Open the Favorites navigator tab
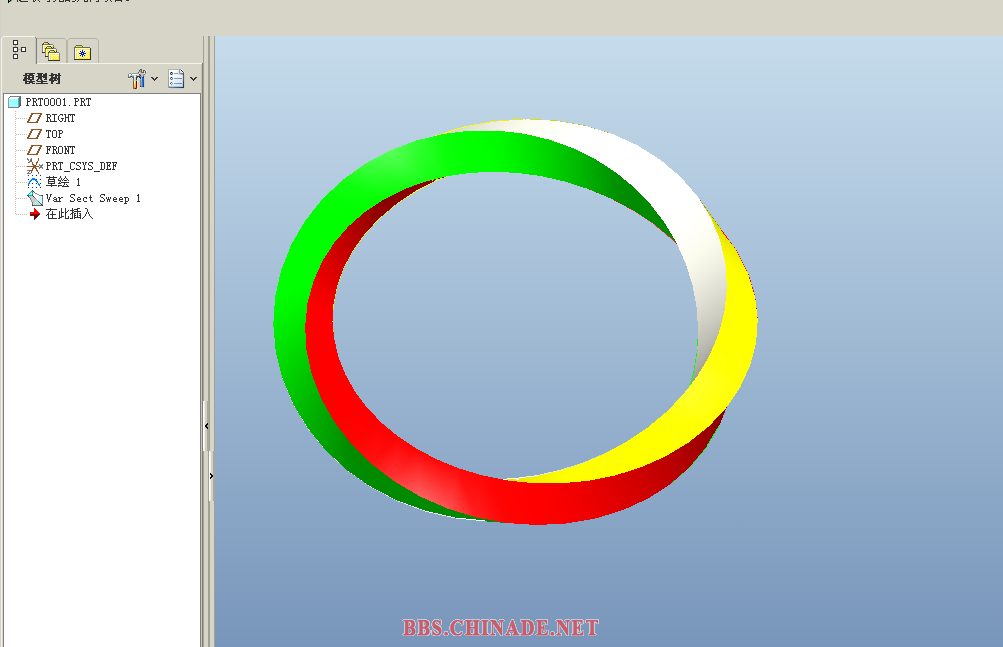The height and width of the screenshot is (647, 1003). (x=83, y=52)
